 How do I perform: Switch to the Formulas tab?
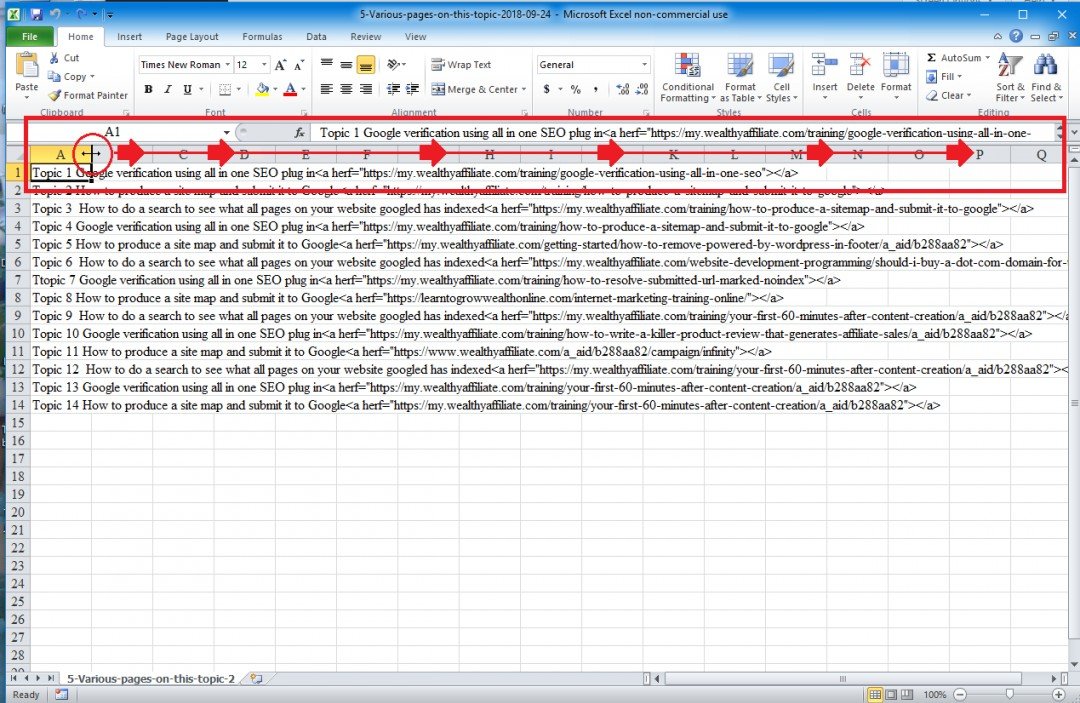262,36
